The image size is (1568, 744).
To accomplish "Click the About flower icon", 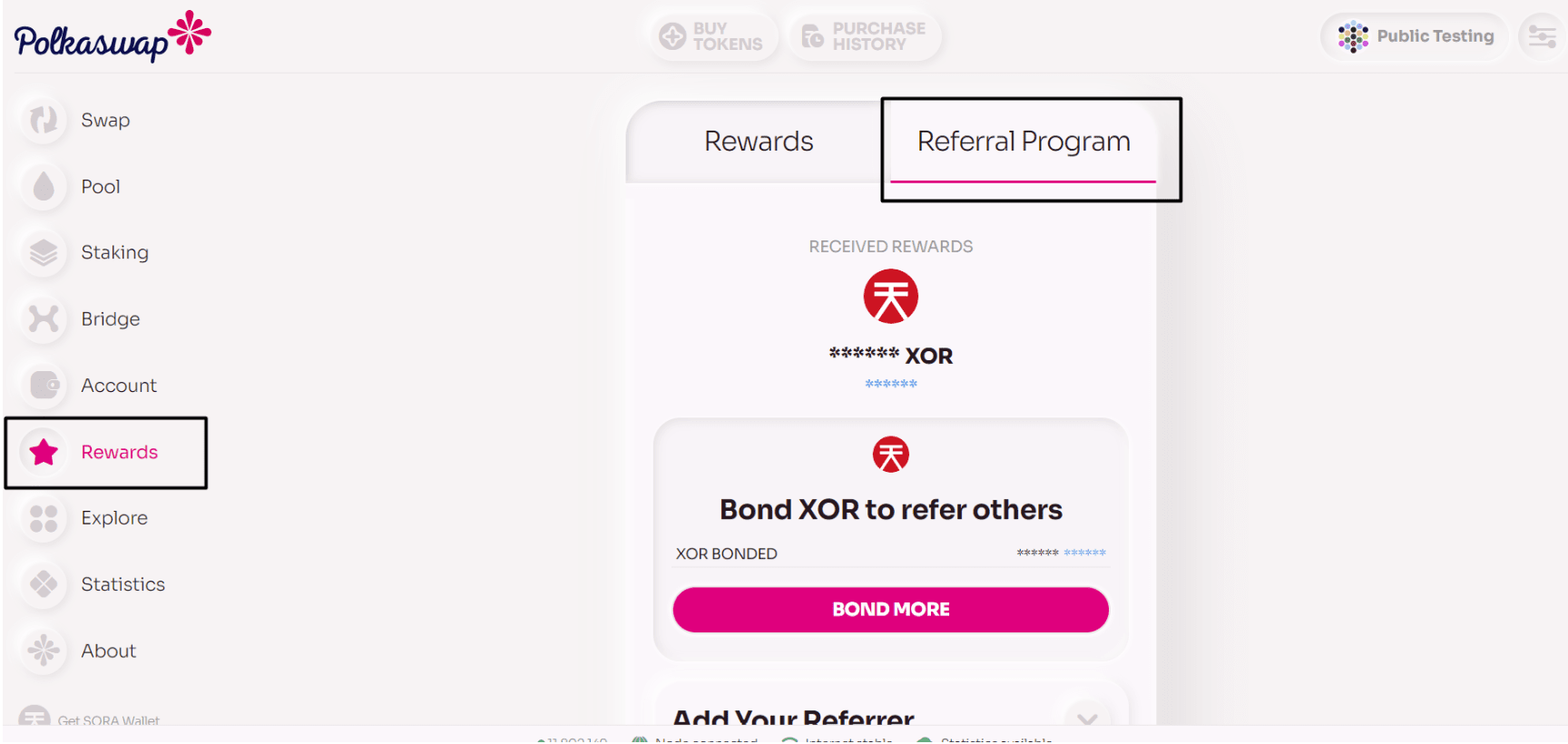I will click(x=44, y=651).
